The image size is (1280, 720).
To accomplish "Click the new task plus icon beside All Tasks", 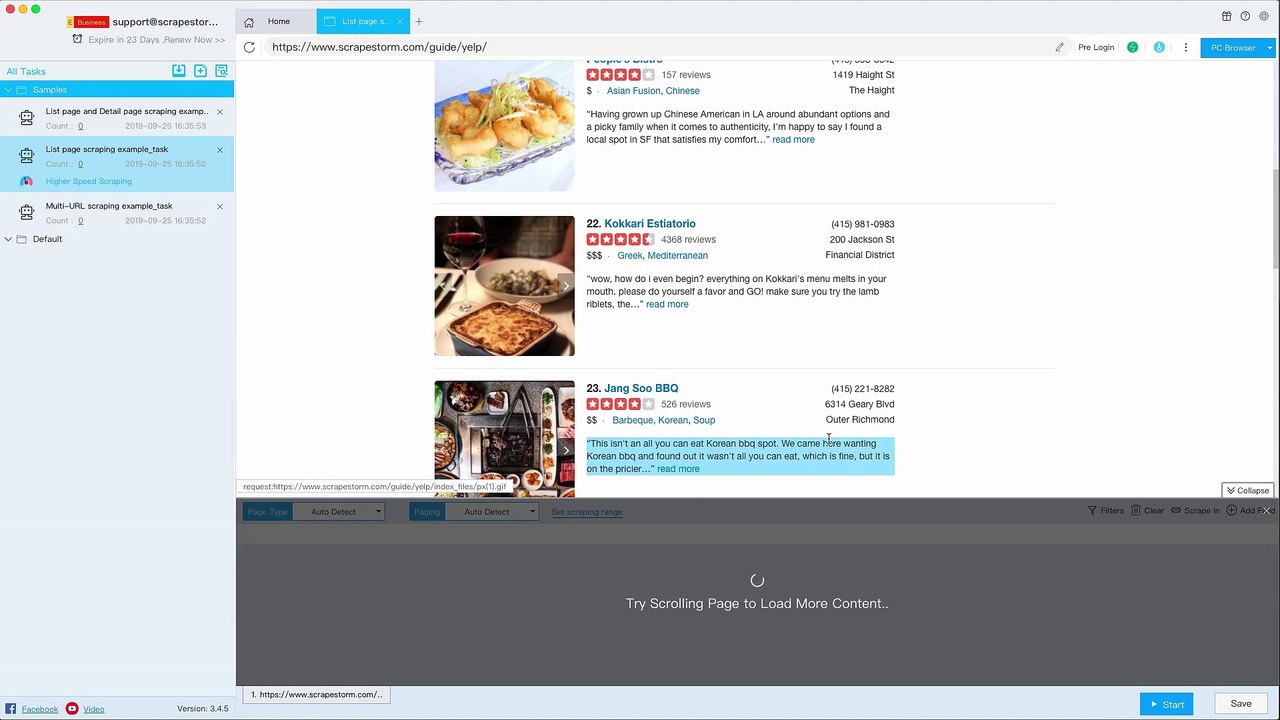I will [x=200, y=71].
